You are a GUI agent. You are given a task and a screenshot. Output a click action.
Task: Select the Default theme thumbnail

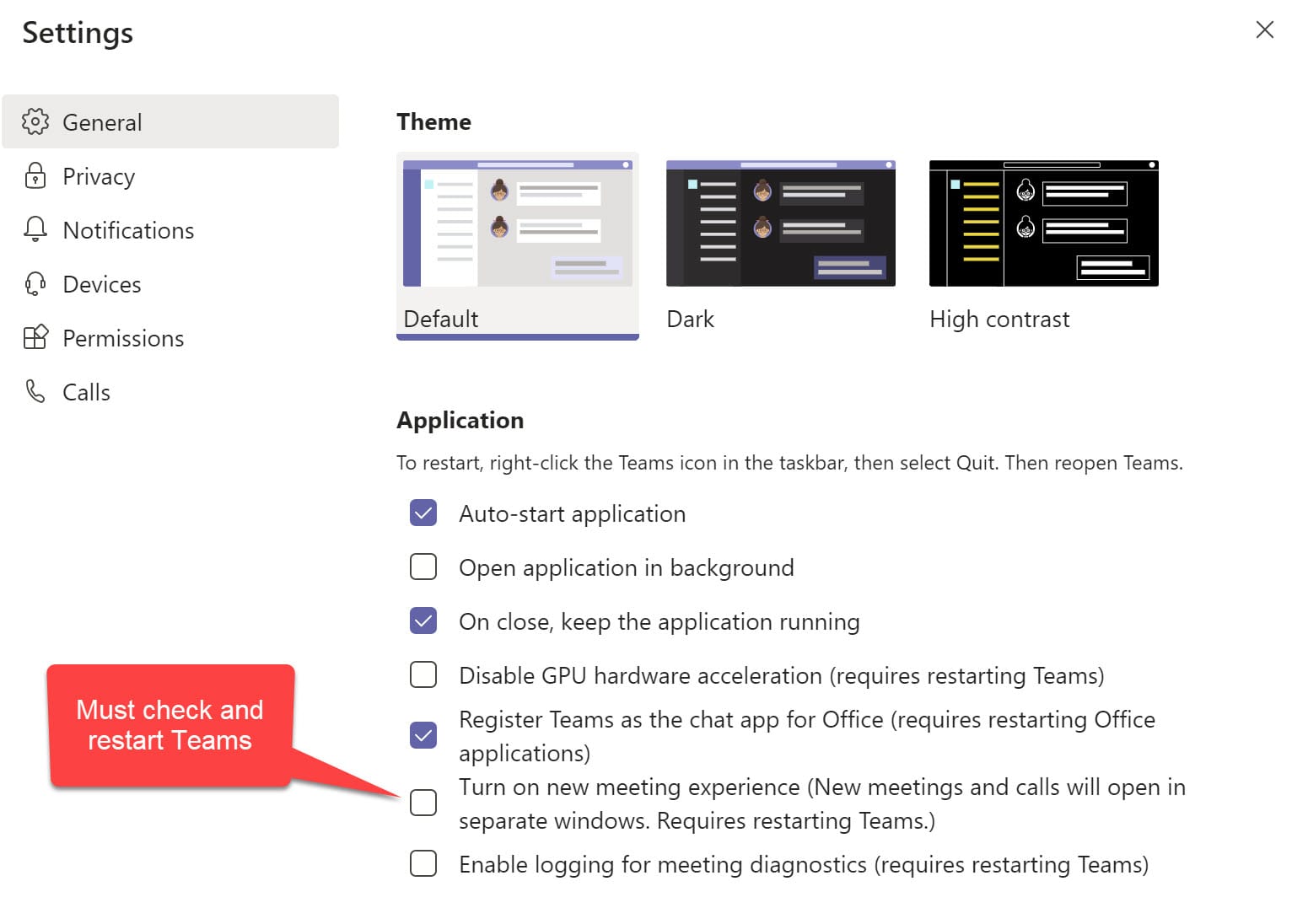pyautogui.click(x=517, y=224)
